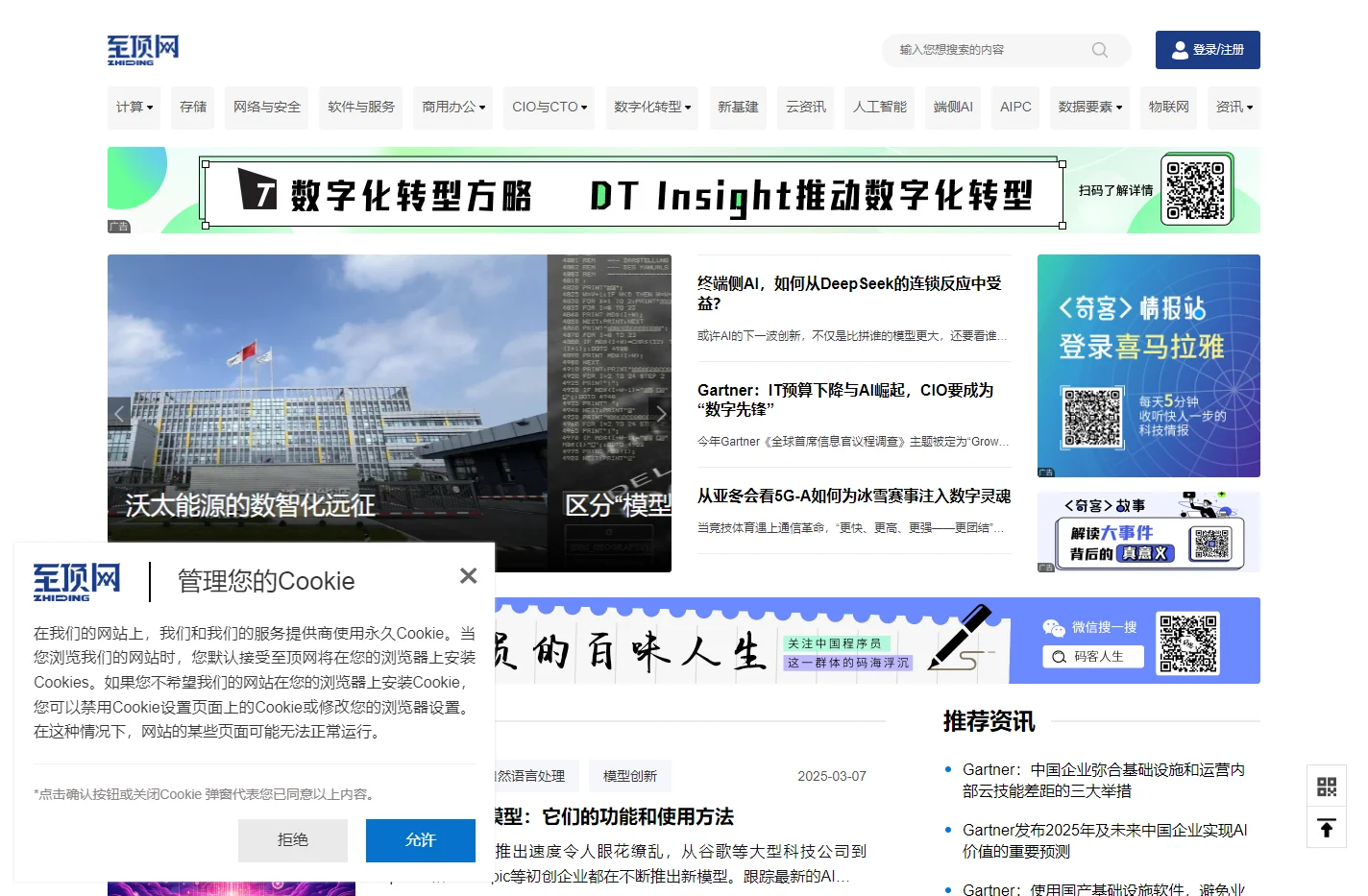Image resolution: width=1368 pixels, height=896 pixels.
Task: Open the 网络与安全 nav item
Action: coord(267,108)
